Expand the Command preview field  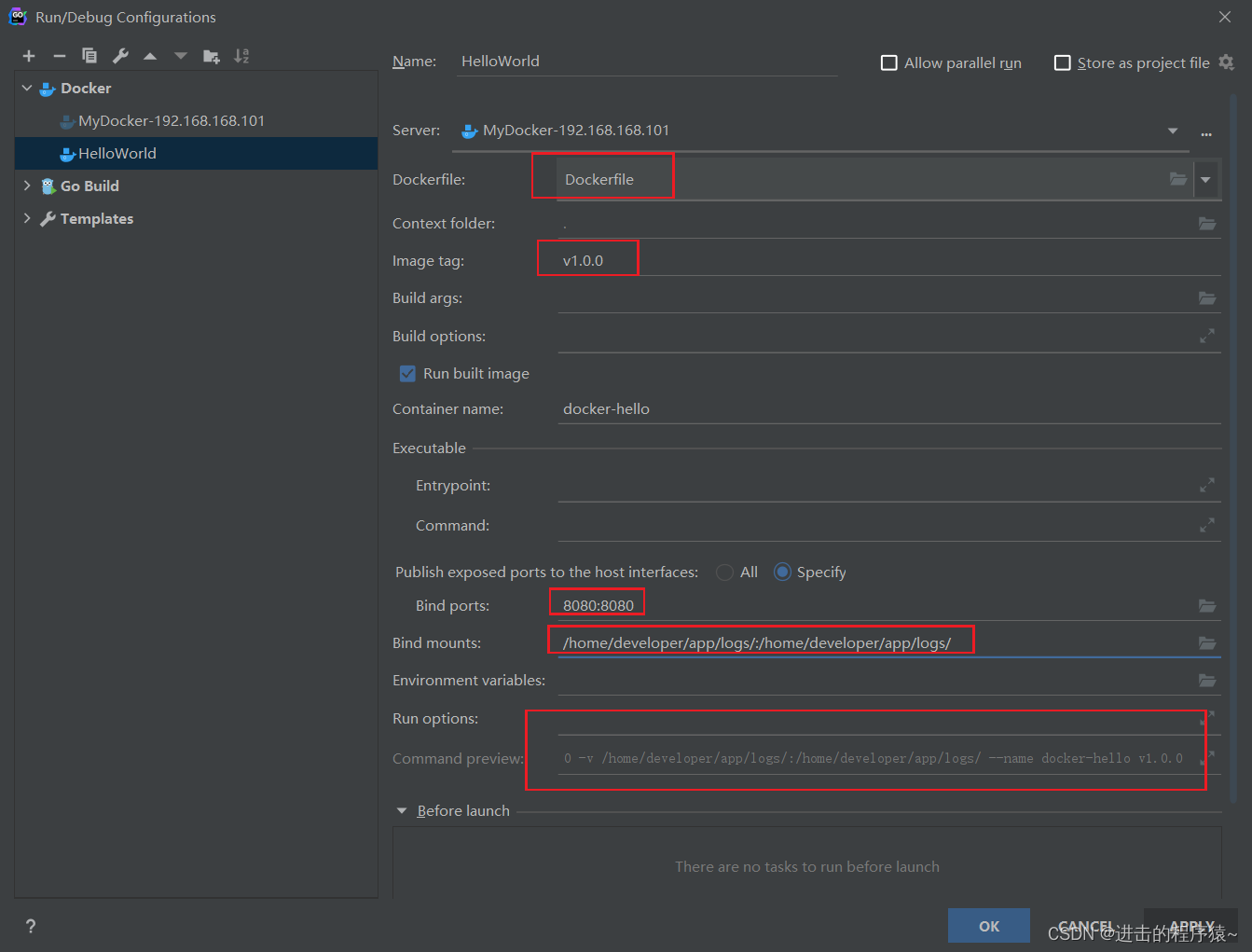tap(1207, 758)
